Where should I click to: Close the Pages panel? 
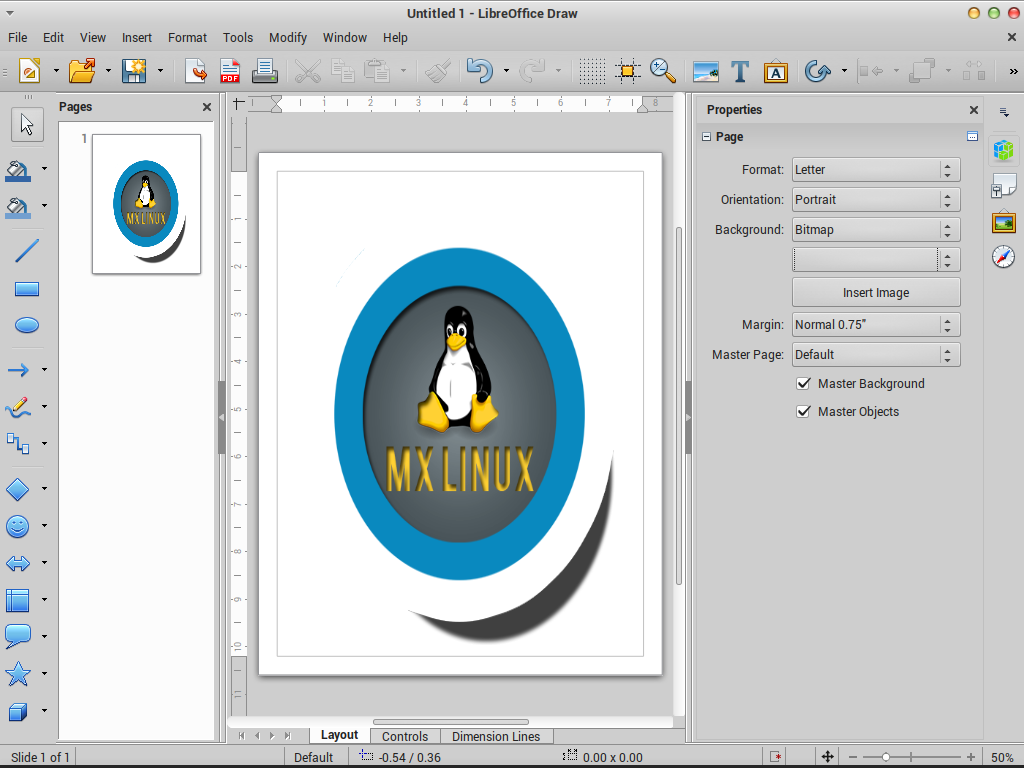point(207,107)
